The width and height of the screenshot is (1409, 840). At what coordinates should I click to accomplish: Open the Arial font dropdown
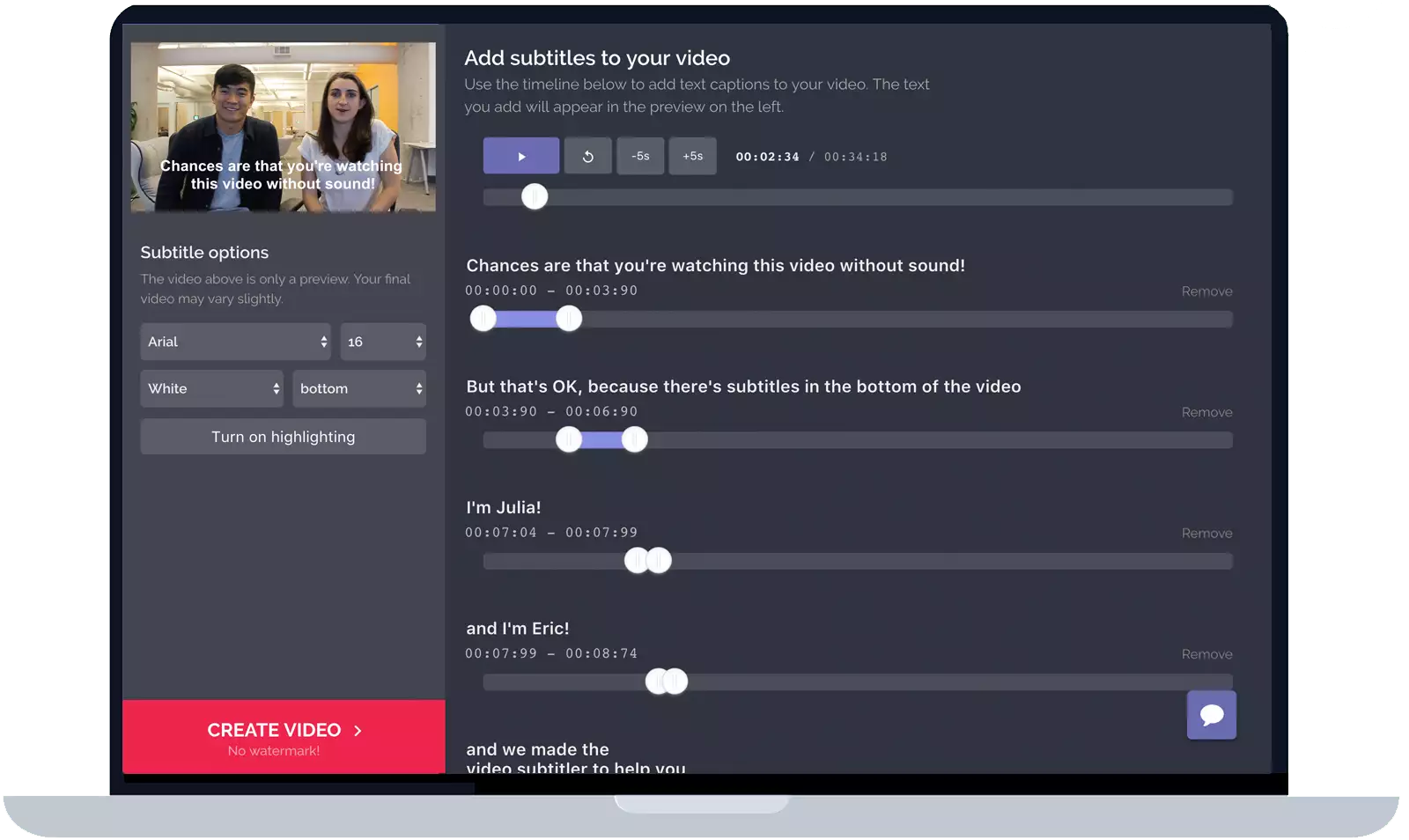235,342
